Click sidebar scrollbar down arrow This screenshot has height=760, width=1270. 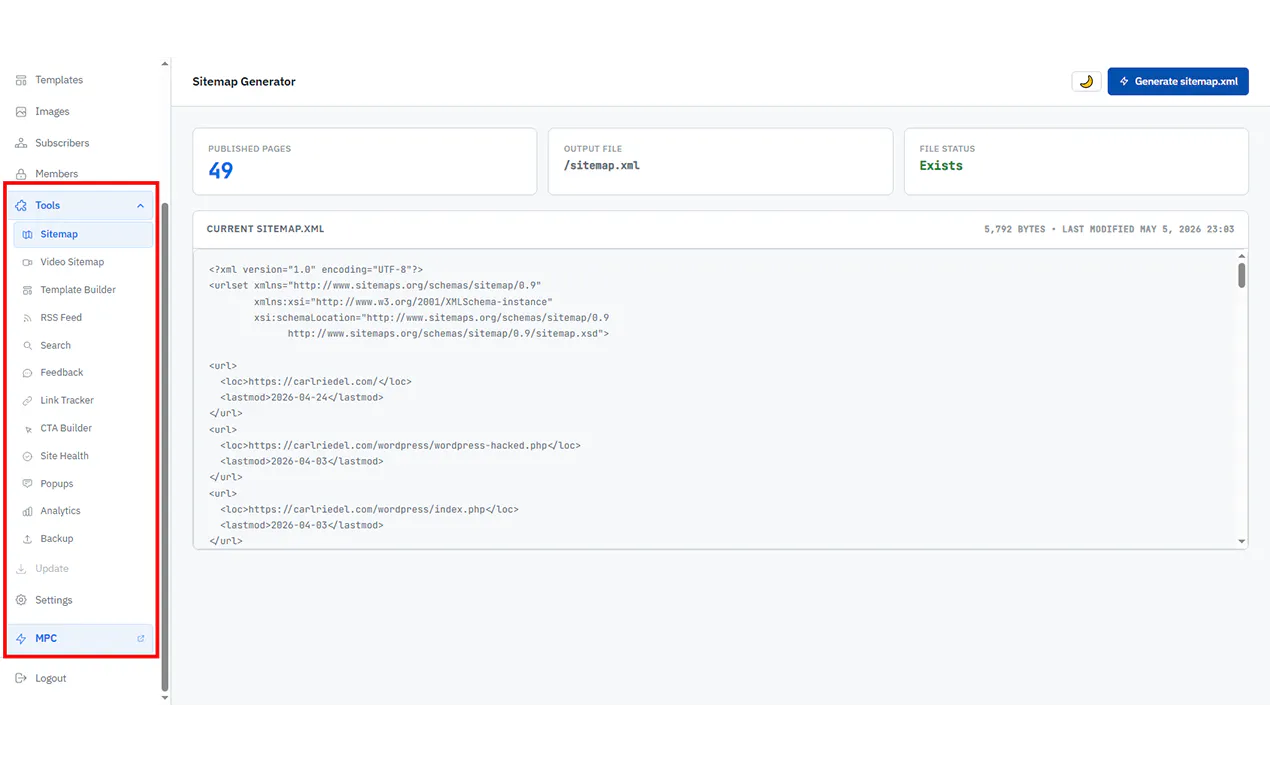pyautogui.click(x=165, y=698)
